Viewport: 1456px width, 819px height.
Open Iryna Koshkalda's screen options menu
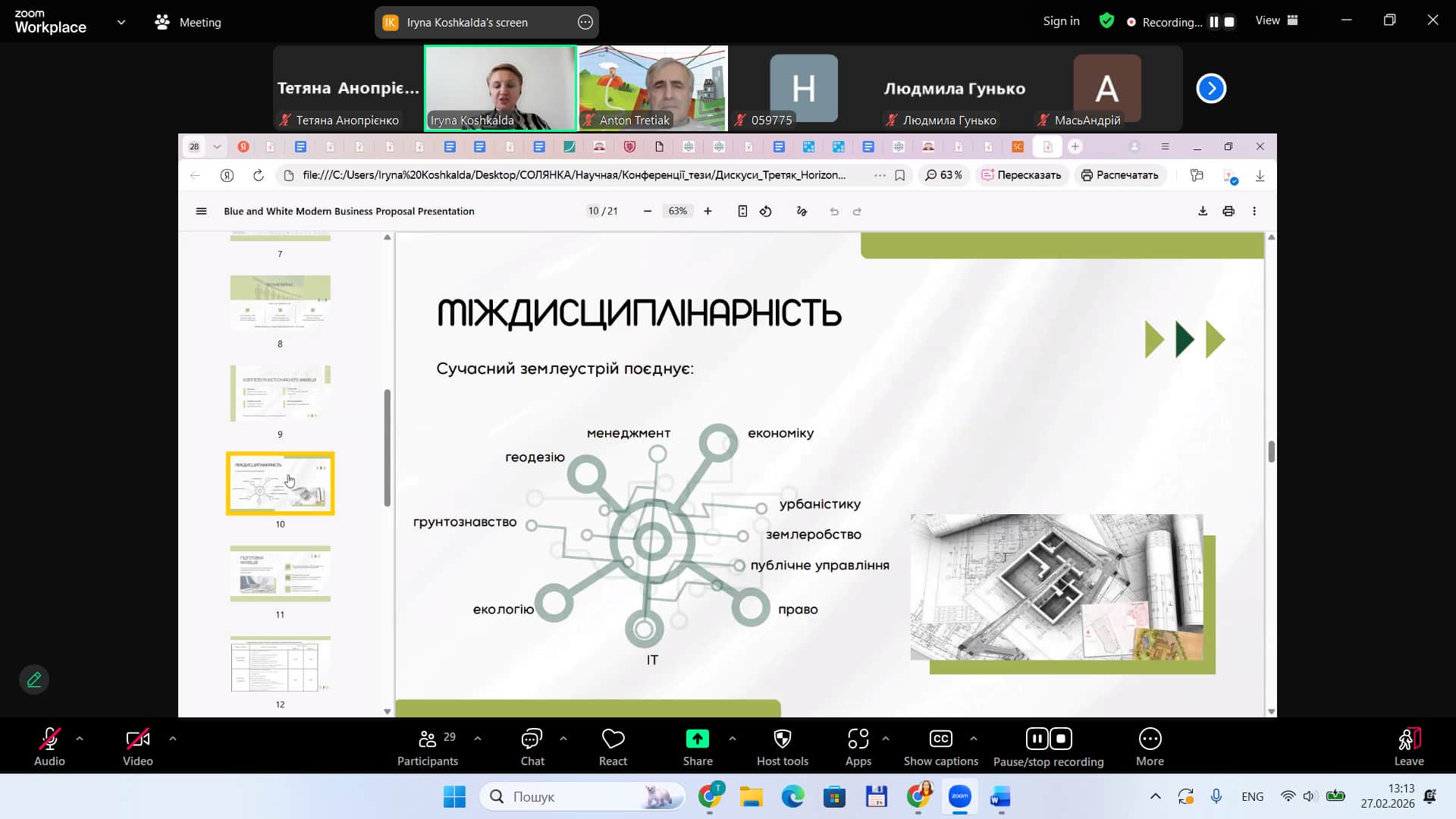[x=585, y=23]
